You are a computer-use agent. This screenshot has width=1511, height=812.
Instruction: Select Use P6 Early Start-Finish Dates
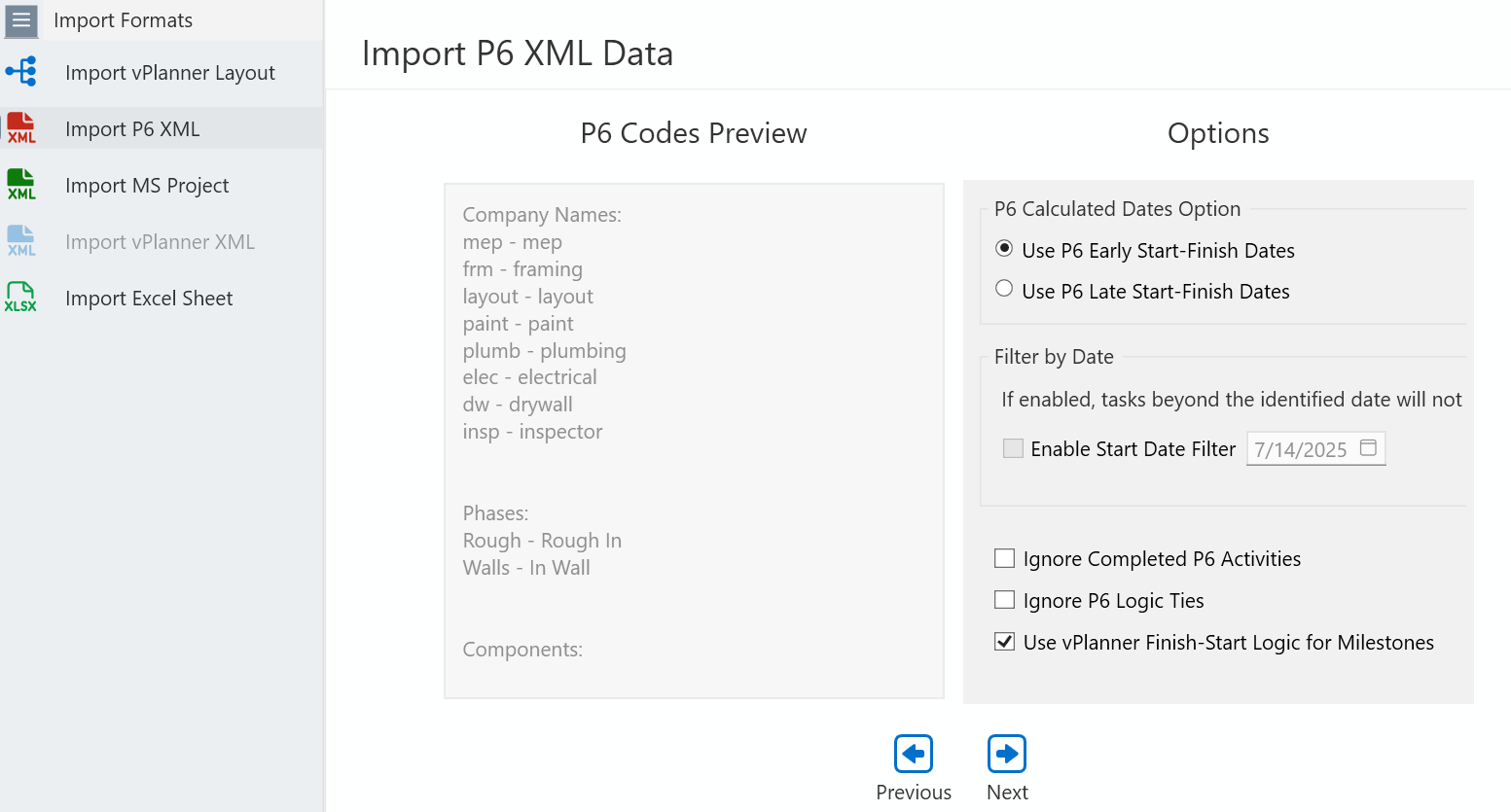[1003, 248]
